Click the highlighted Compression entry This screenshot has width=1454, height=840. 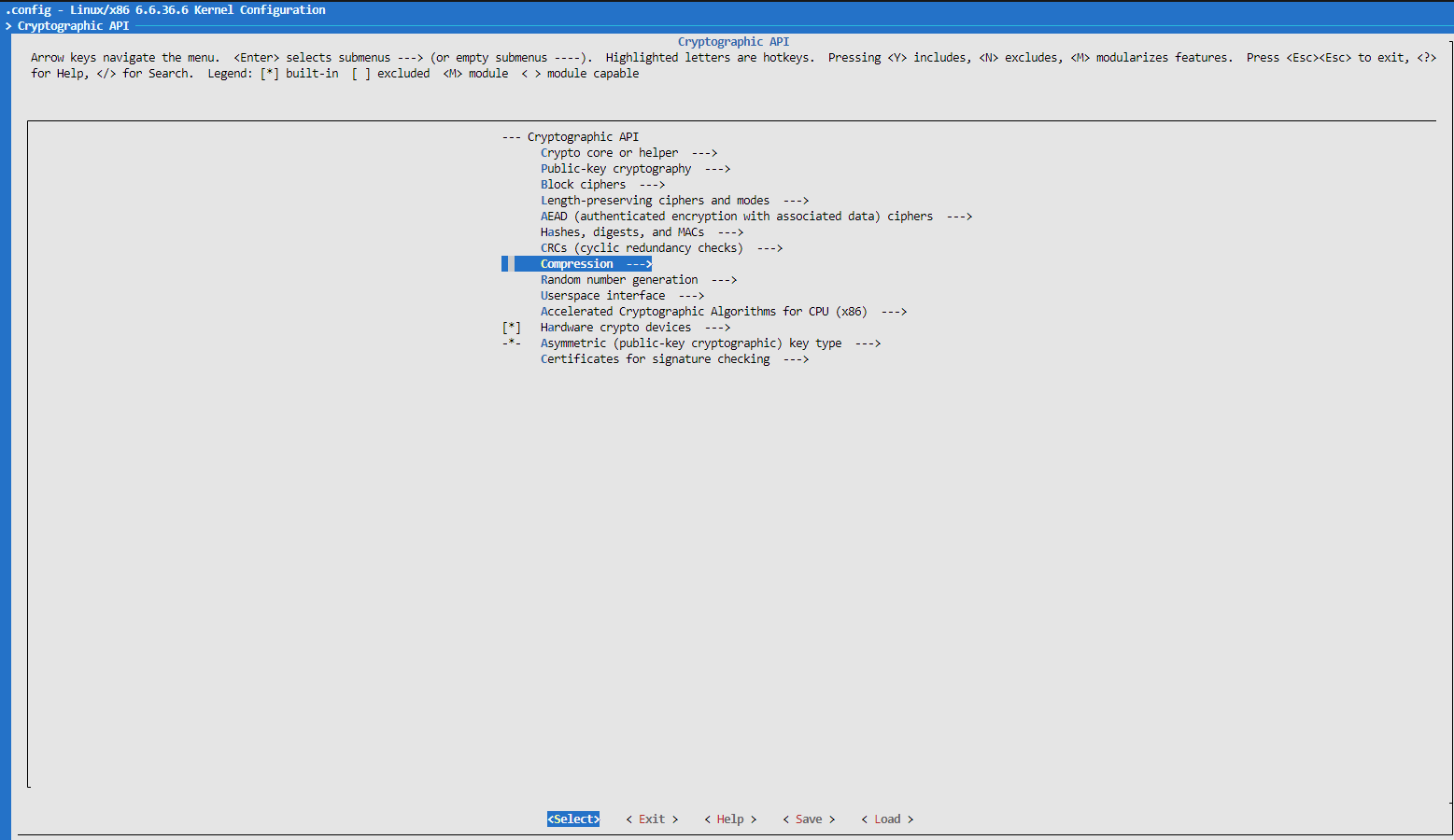coord(577,264)
